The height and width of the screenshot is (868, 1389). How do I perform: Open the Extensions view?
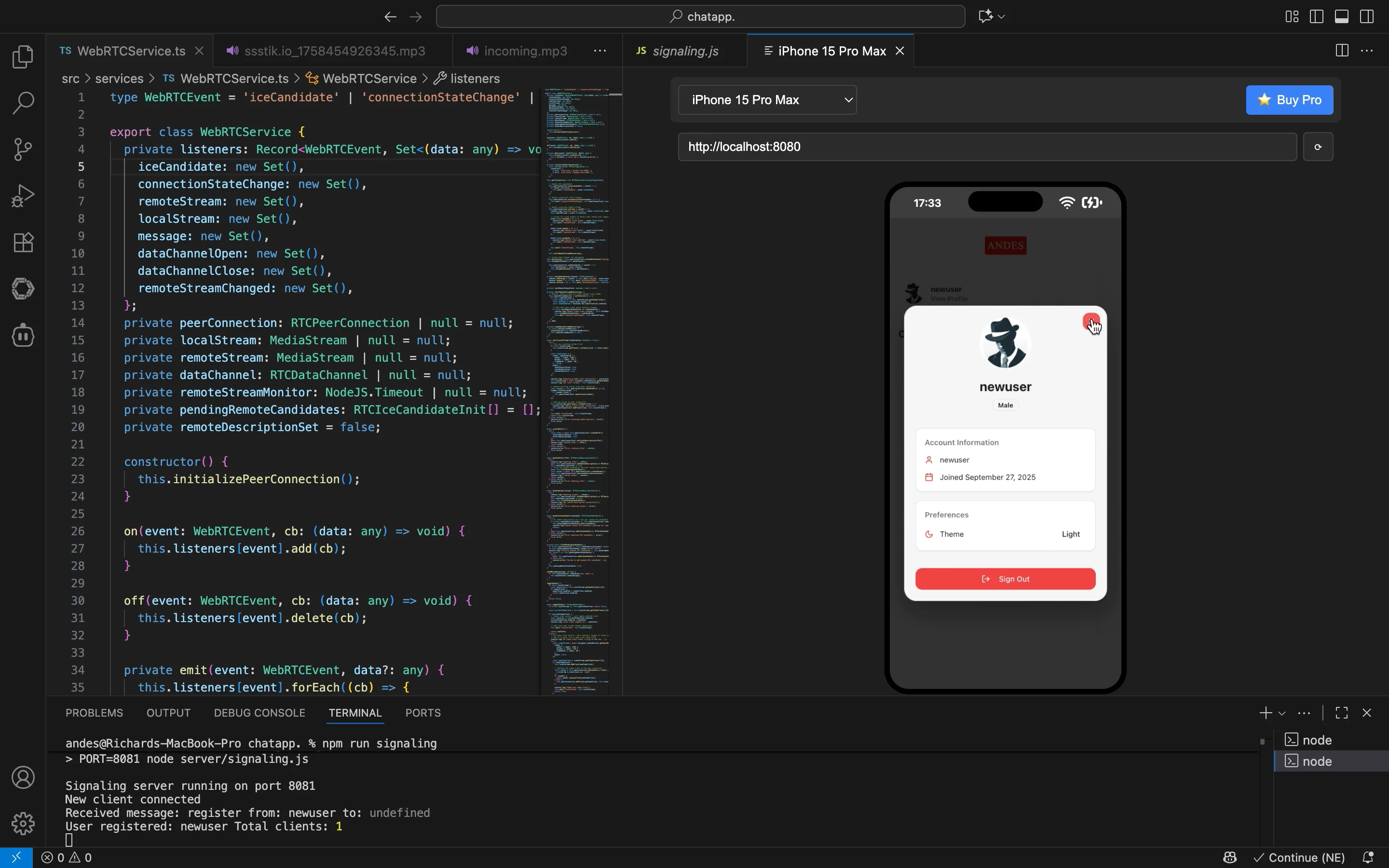(x=23, y=242)
